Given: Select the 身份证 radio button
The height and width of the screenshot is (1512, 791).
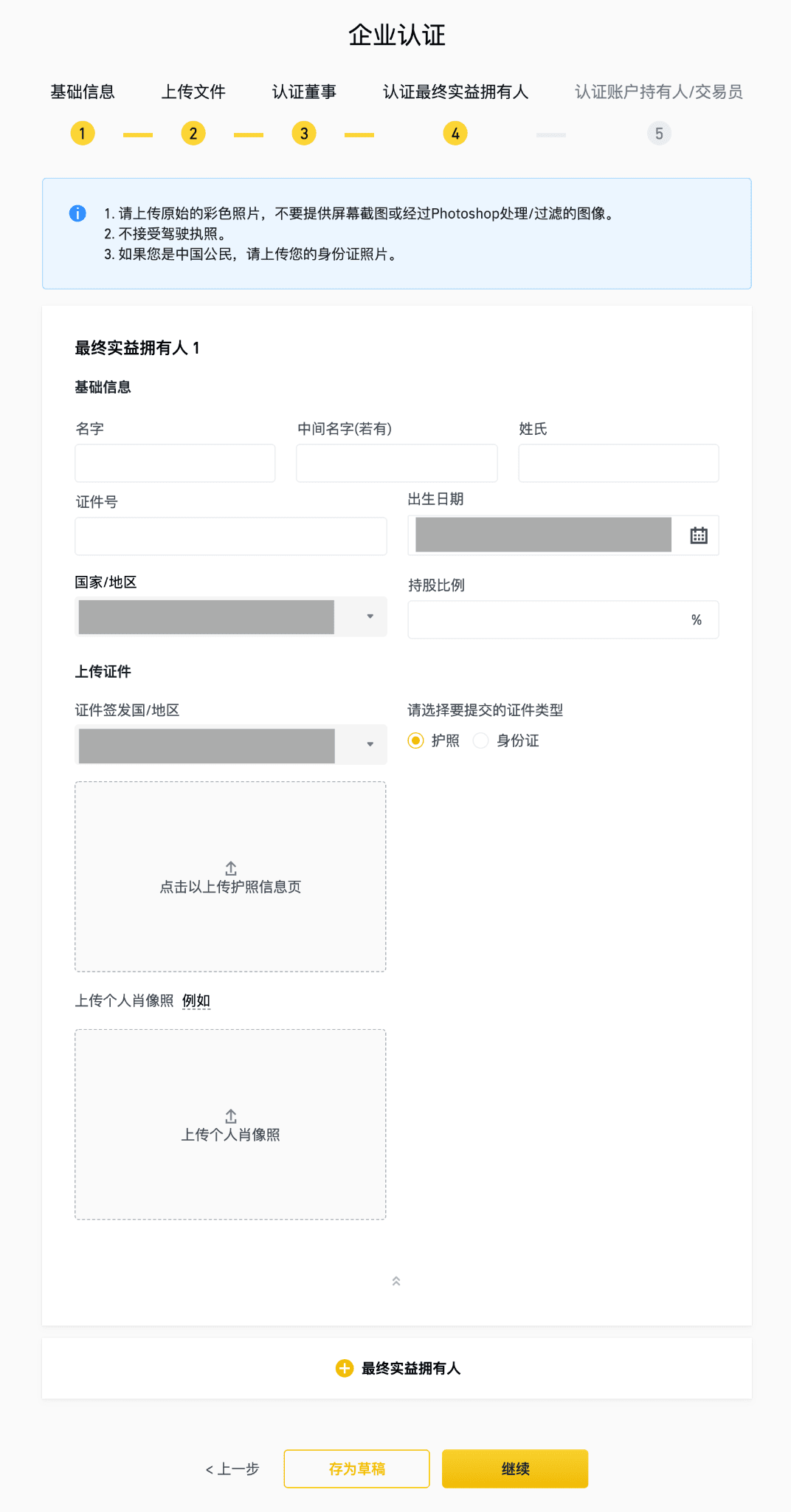Looking at the screenshot, I should coord(481,740).
